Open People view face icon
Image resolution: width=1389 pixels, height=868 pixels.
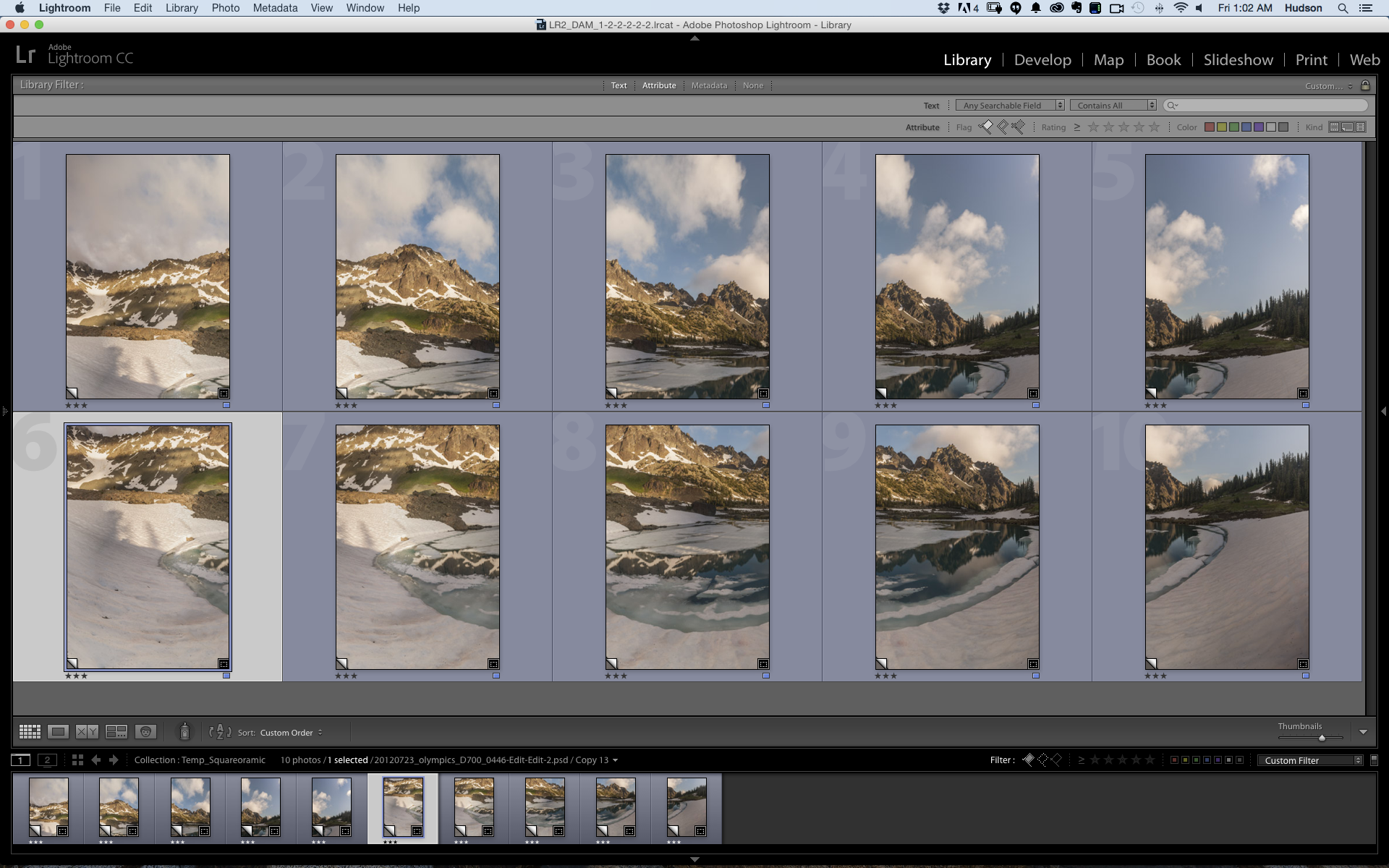[x=145, y=732]
